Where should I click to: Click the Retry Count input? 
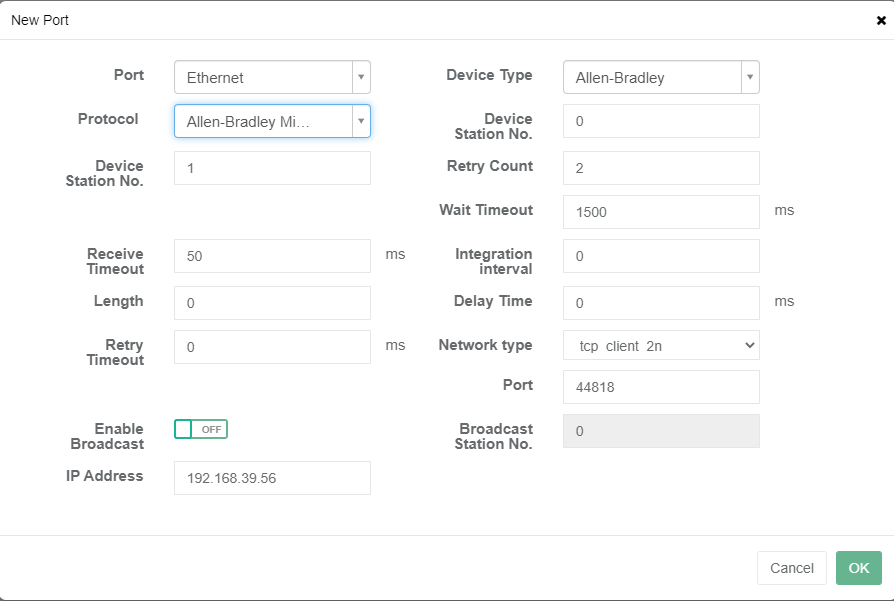click(661, 168)
